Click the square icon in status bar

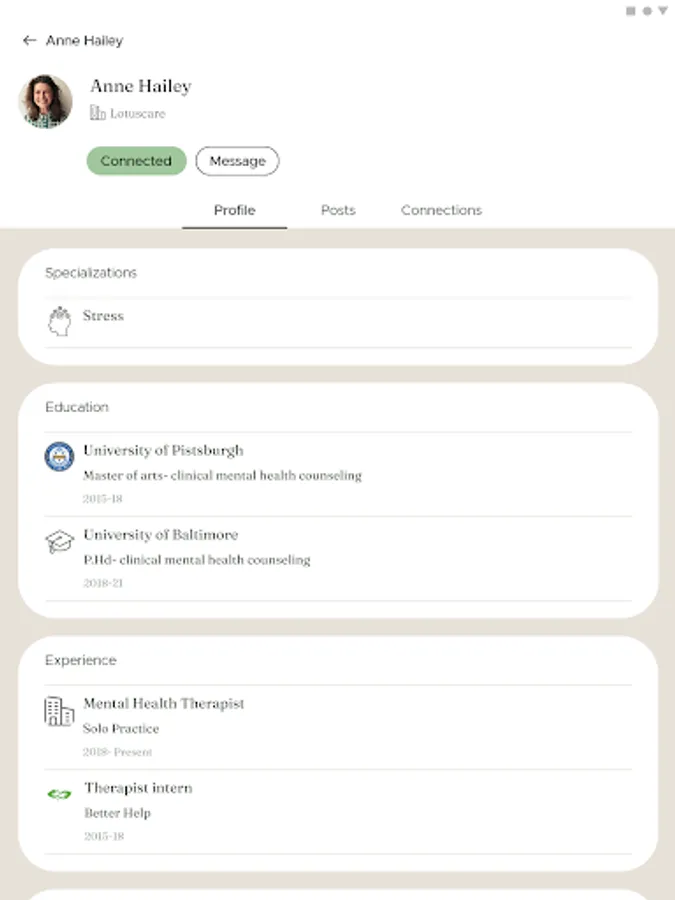tap(631, 11)
